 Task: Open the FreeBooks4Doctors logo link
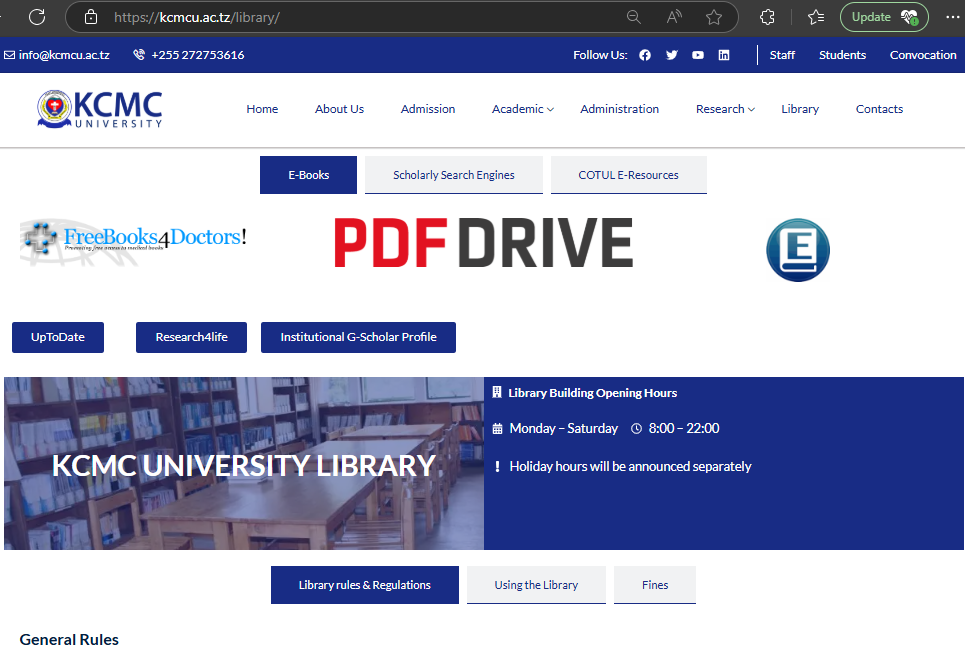(134, 242)
